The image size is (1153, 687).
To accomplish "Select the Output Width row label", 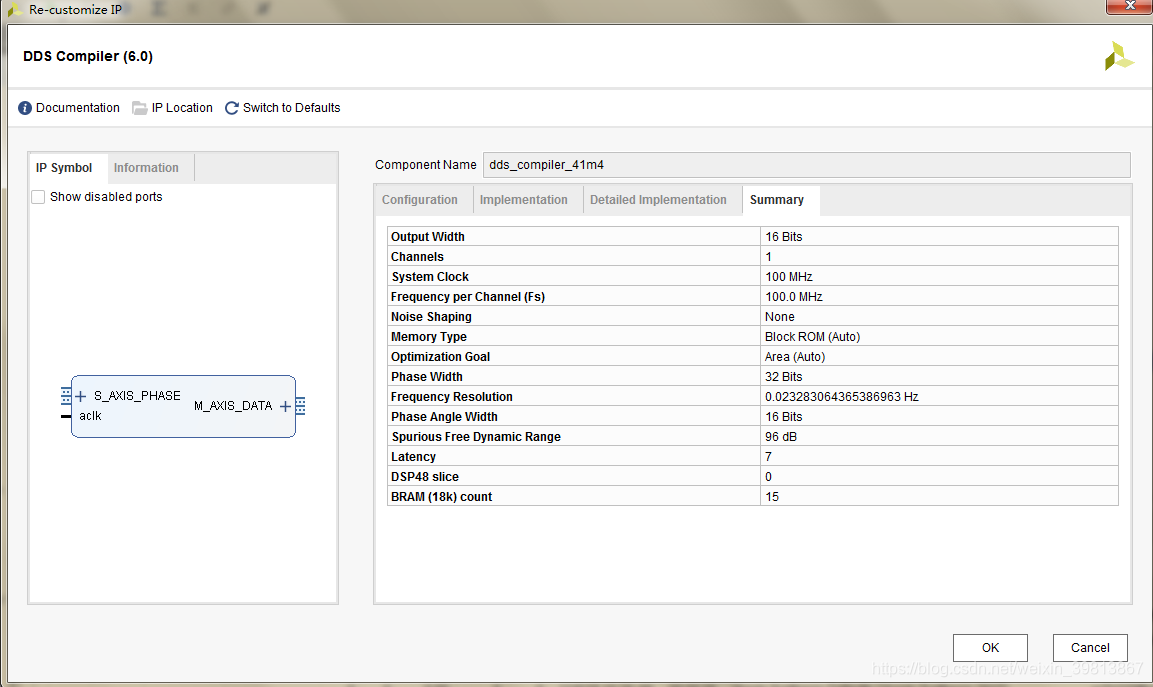I will [x=428, y=237].
